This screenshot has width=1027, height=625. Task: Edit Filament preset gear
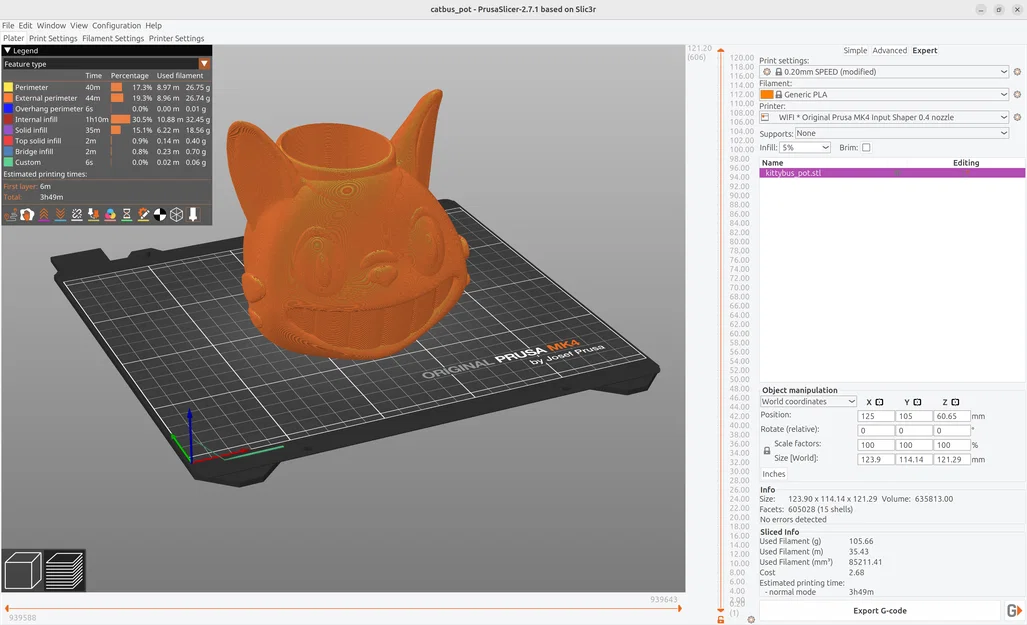coord(1017,94)
